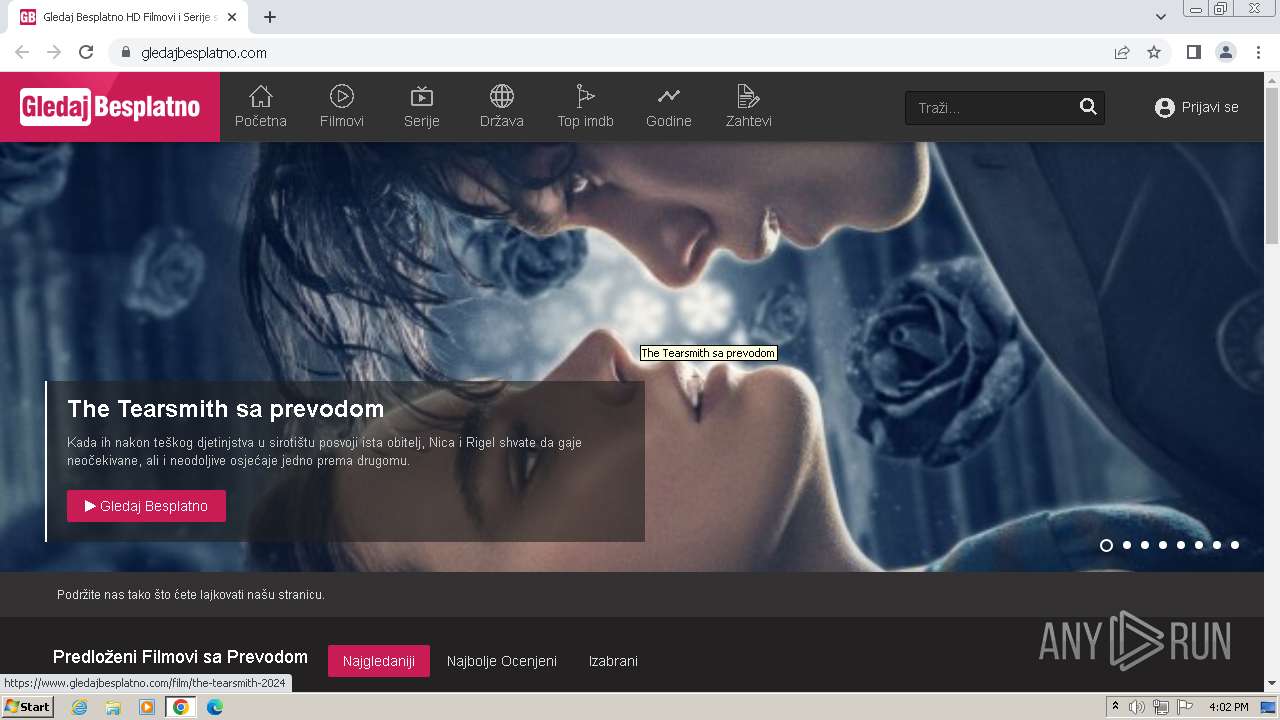The width and height of the screenshot is (1280, 720).
Task: Open the Početna home icon
Action: [x=261, y=96]
